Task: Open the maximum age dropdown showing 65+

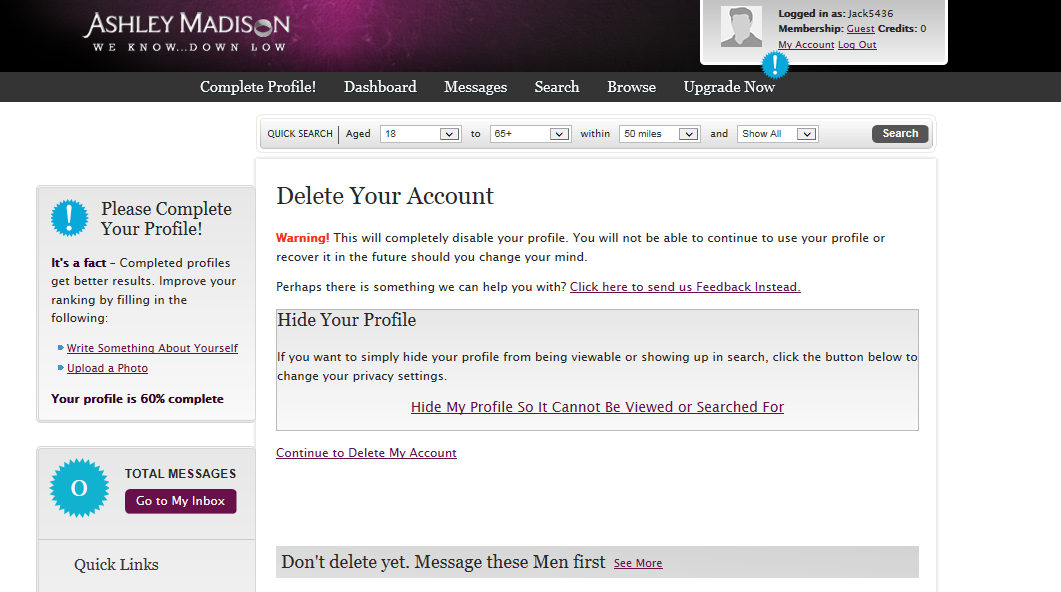Action: point(530,134)
